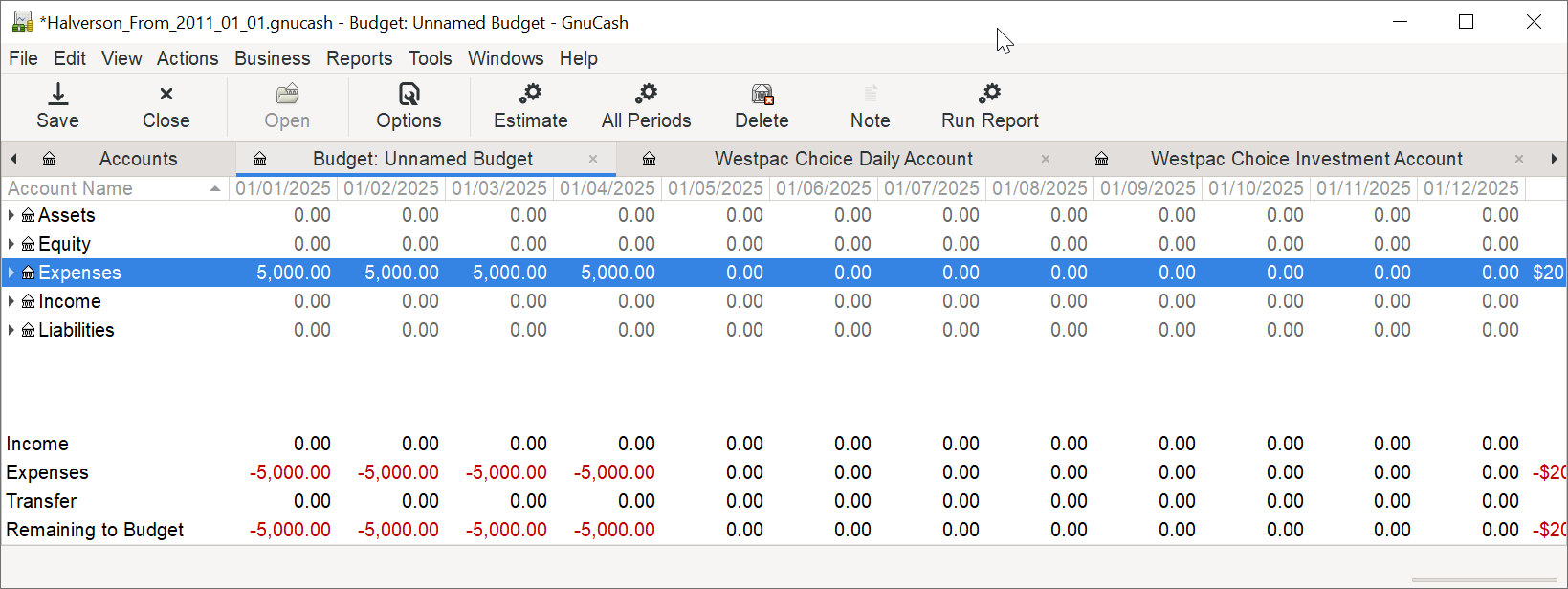
Task: Close the Budget: Unnamed Budget tab
Action: [593, 159]
